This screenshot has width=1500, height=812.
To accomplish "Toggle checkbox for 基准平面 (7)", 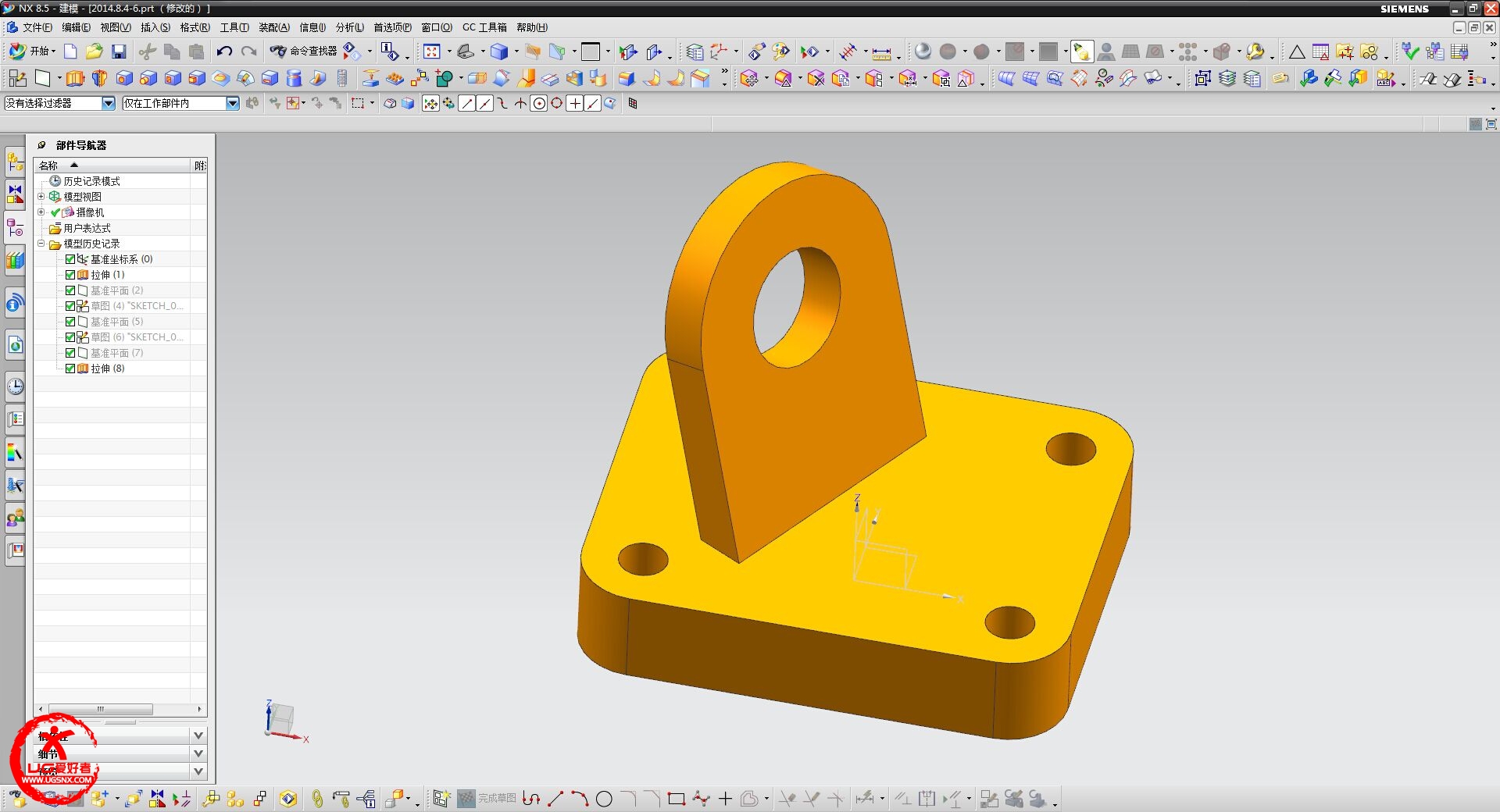I will pyautogui.click(x=70, y=353).
